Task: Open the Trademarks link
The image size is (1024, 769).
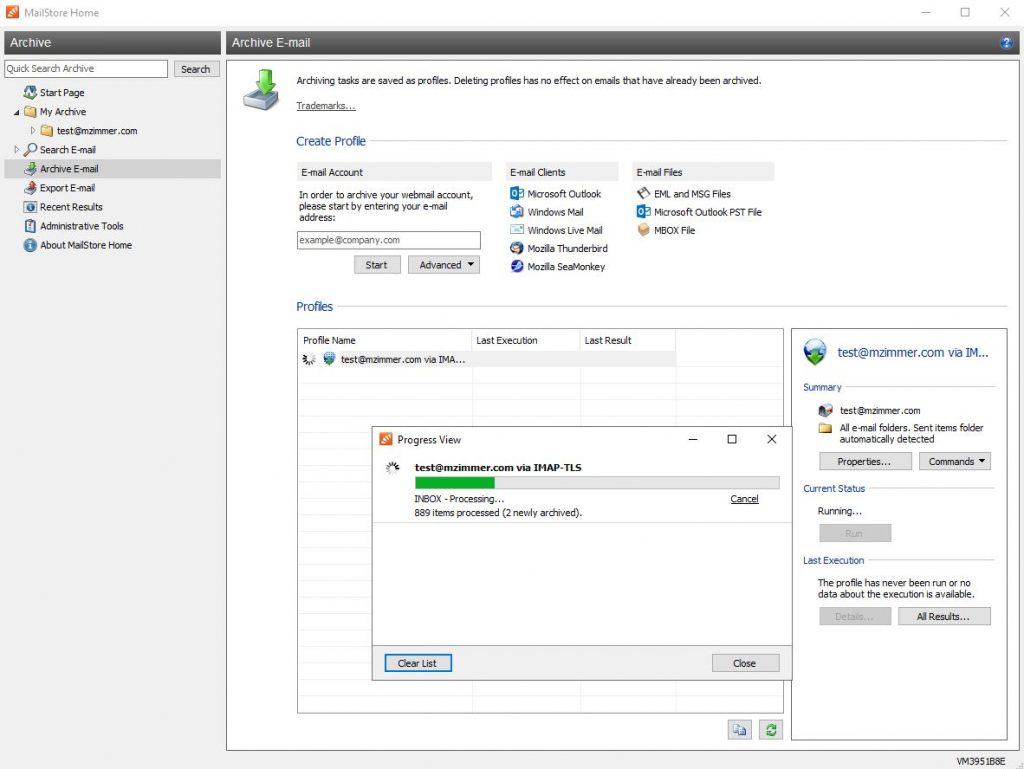Action: coord(325,106)
